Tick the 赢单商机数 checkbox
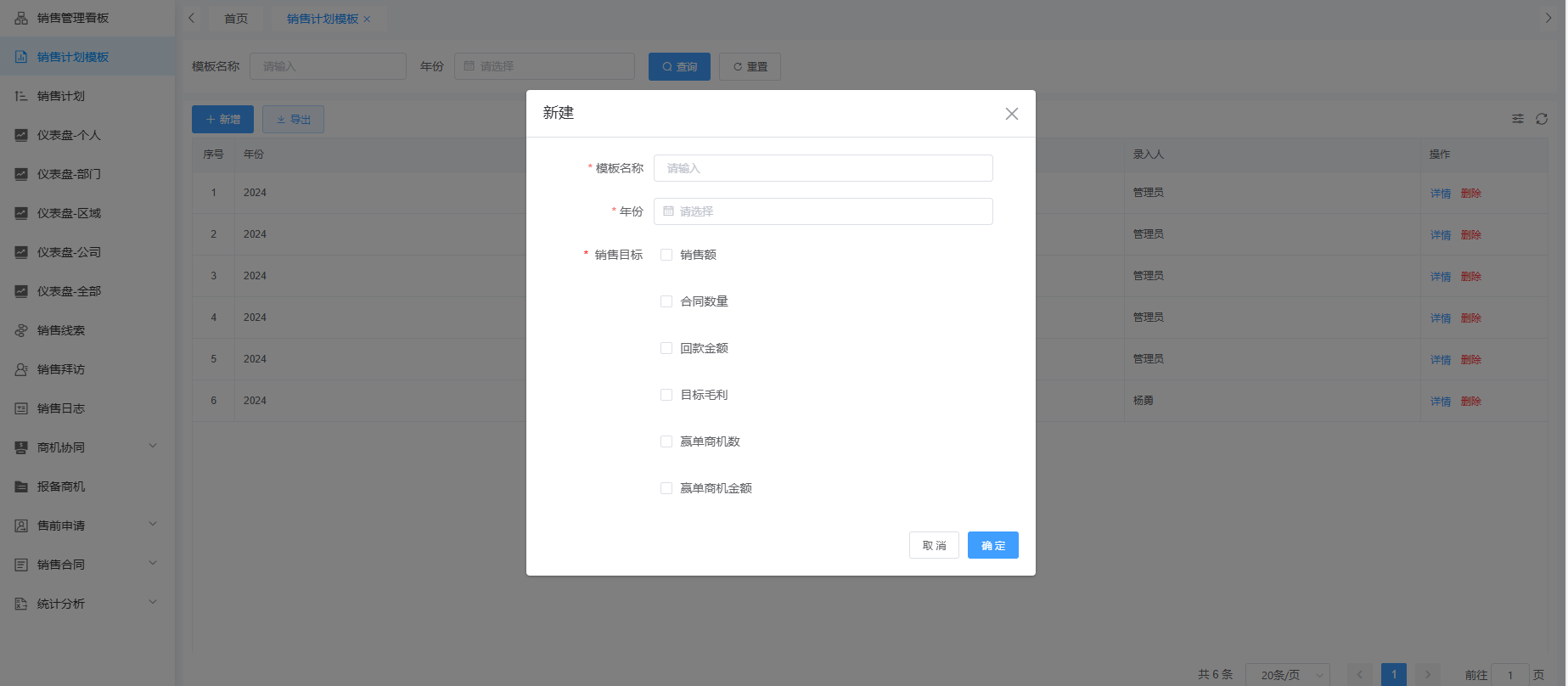Image resolution: width=1568 pixels, height=686 pixels. pos(666,441)
